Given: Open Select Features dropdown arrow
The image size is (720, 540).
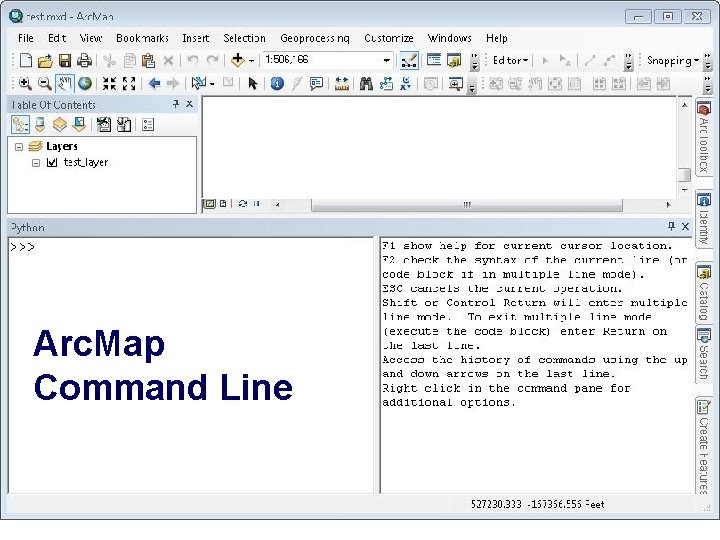Looking at the screenshot, I should (212, 84).
